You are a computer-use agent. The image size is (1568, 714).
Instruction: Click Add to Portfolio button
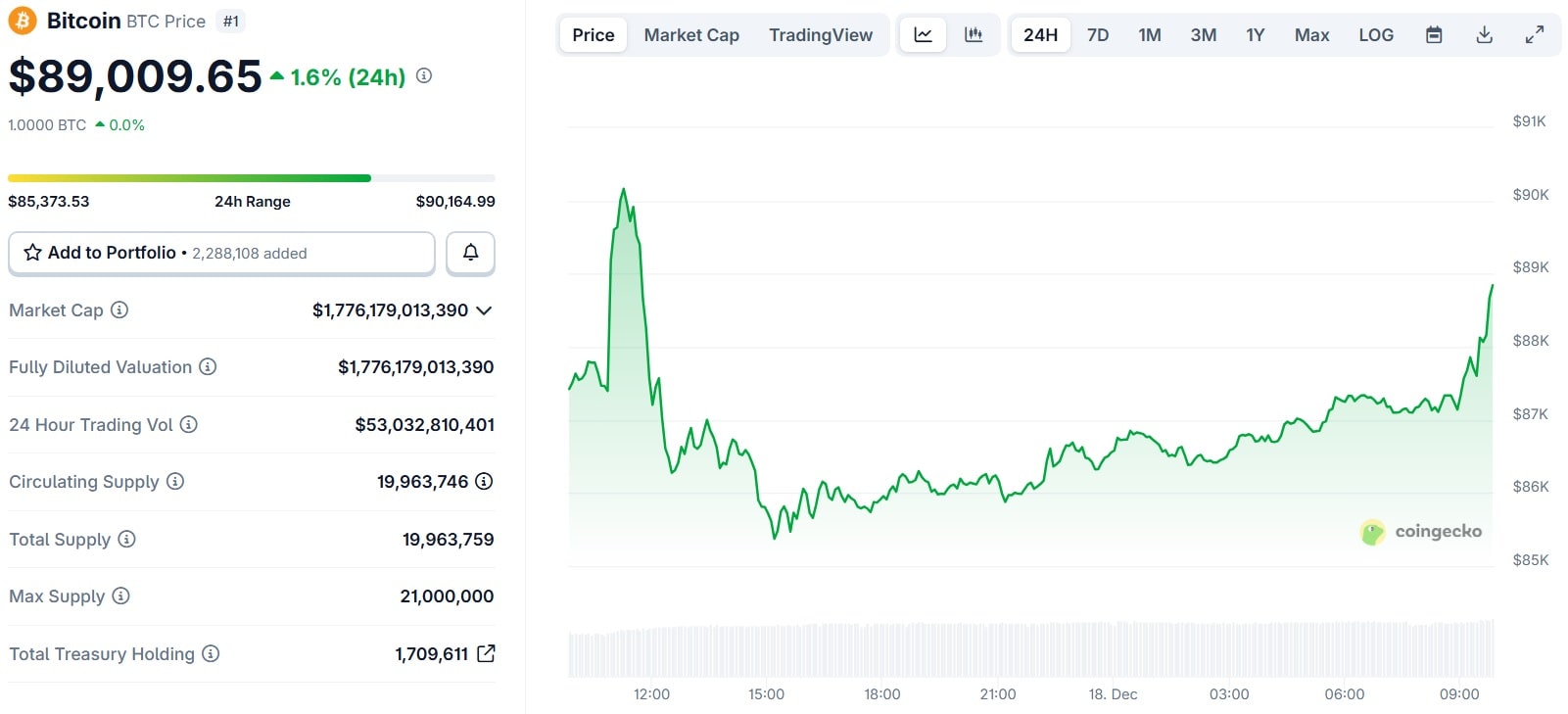[221, 253]
